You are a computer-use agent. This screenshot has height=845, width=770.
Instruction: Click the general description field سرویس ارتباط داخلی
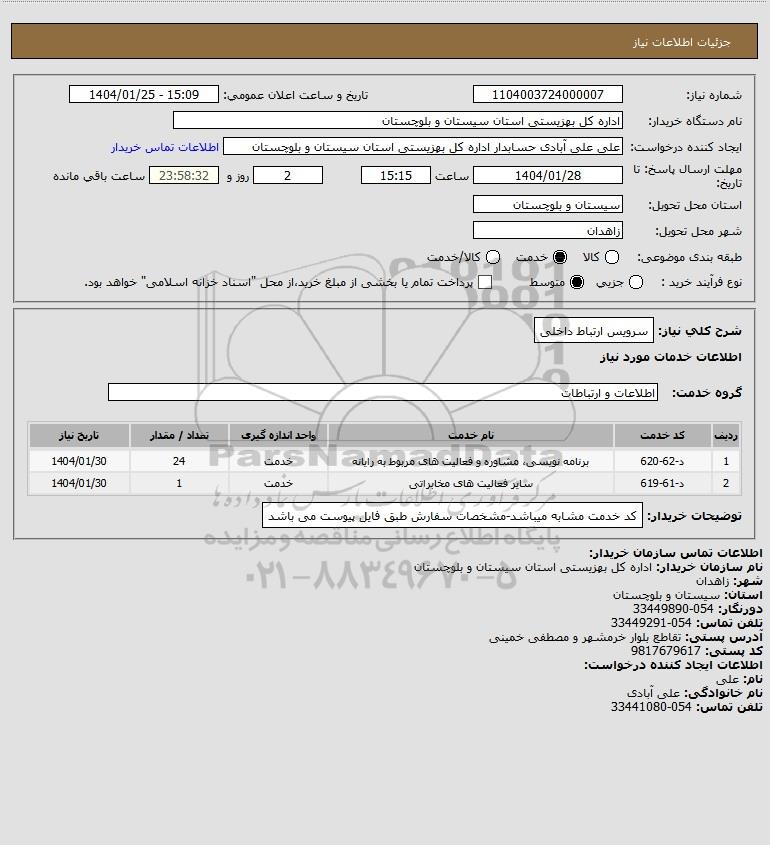pyautogui.click(x=594, y=331)
